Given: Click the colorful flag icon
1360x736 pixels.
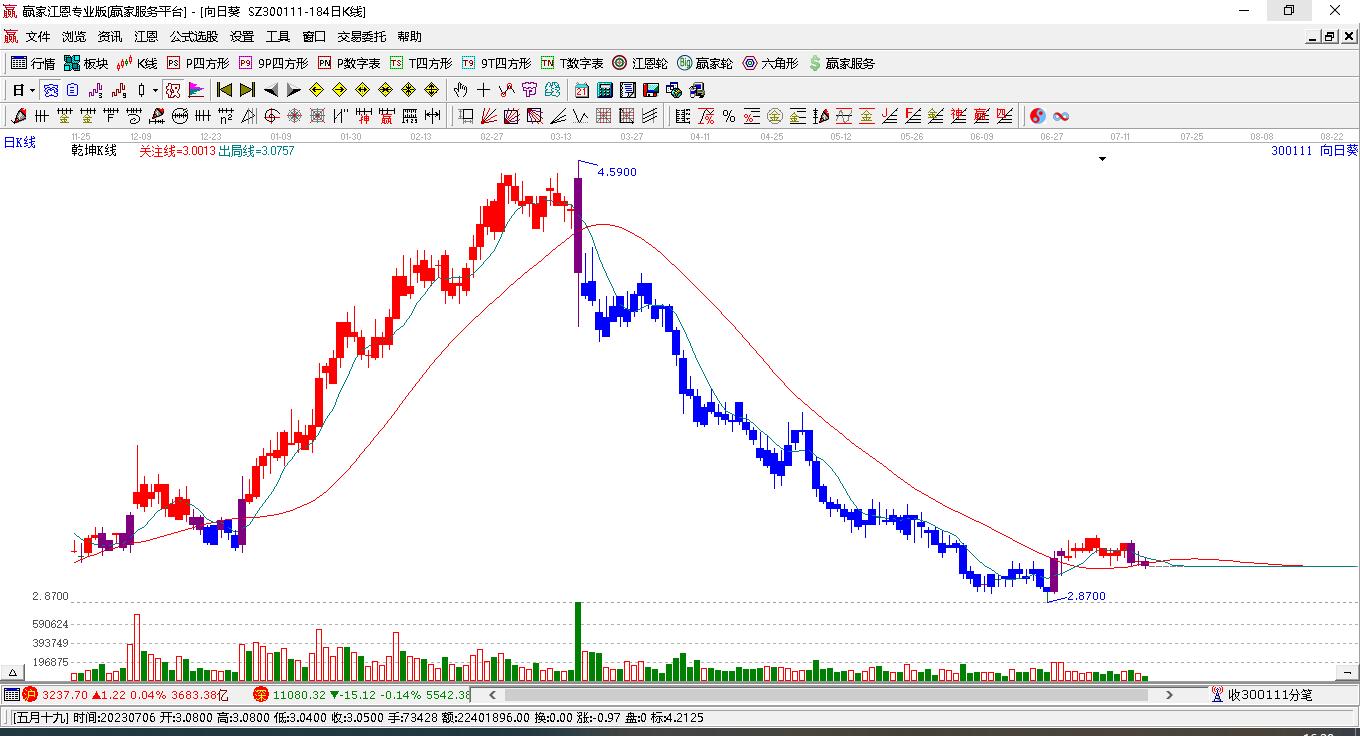Looking at the screenshot, I should click(195, 90).
